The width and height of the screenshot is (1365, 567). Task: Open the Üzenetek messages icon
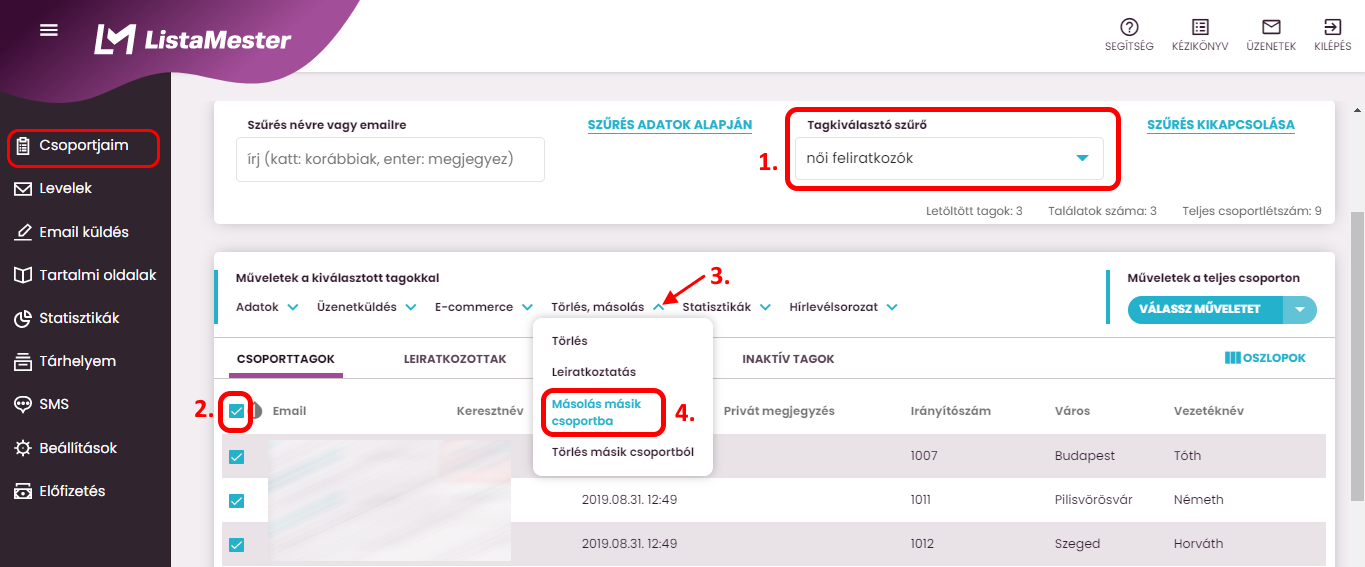(1271, 27)
